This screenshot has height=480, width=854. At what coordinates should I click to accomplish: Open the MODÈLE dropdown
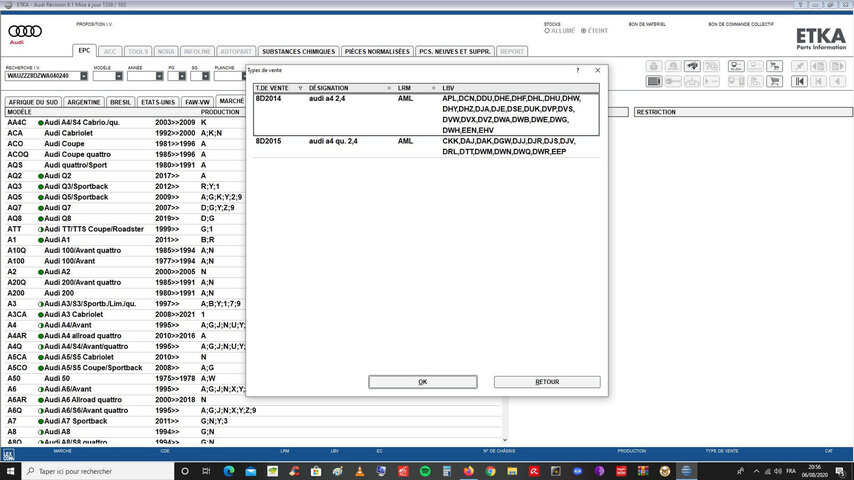click(x=119, y=76)
